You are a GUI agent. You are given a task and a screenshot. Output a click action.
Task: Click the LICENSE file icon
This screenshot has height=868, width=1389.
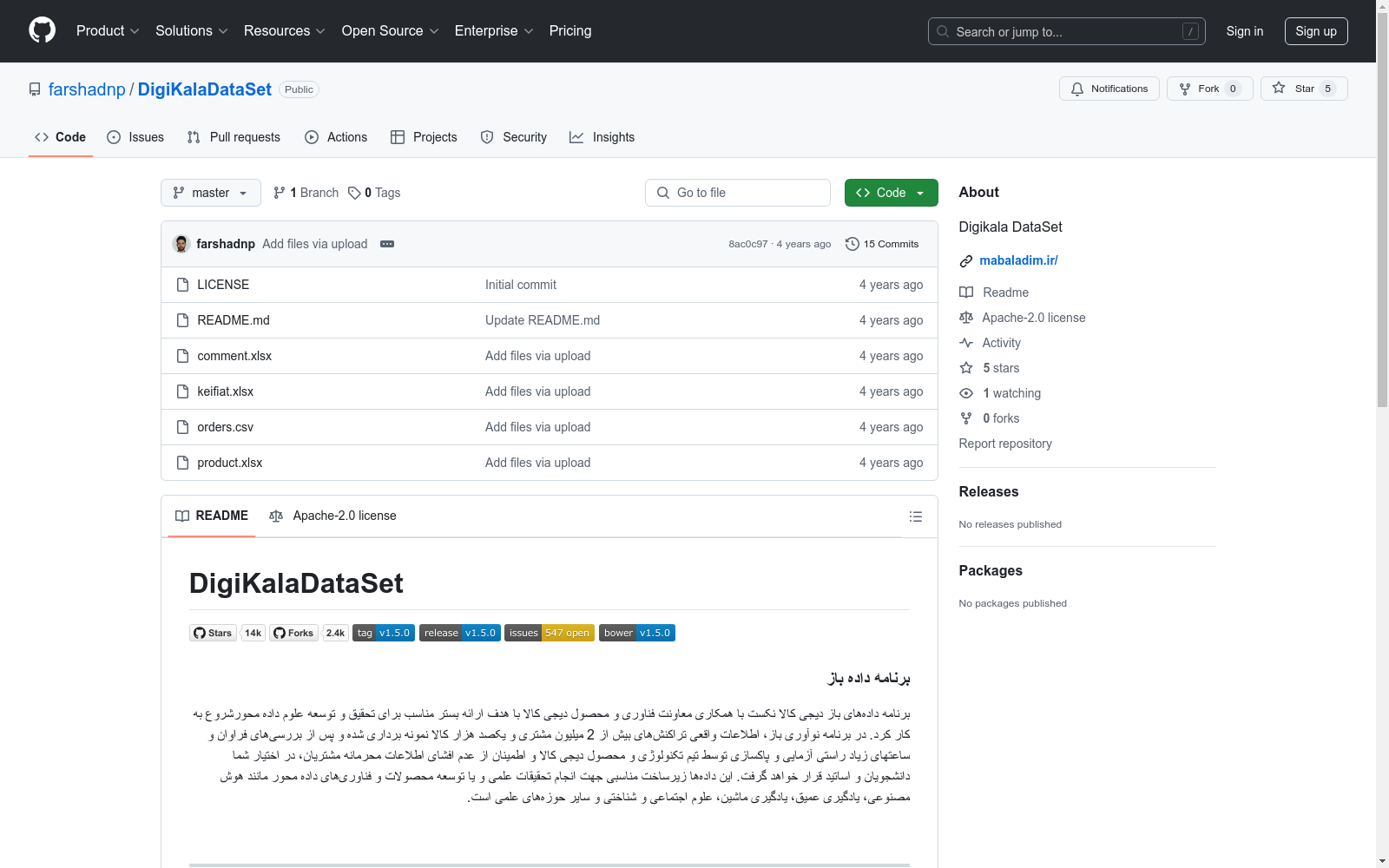182,285
